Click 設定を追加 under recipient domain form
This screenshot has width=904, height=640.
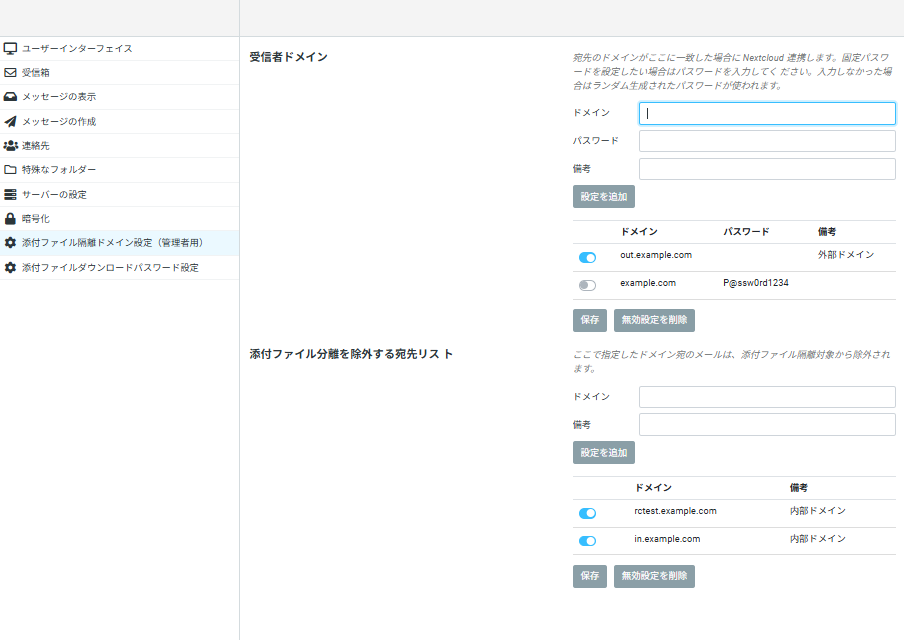click(x=604, y=197)
